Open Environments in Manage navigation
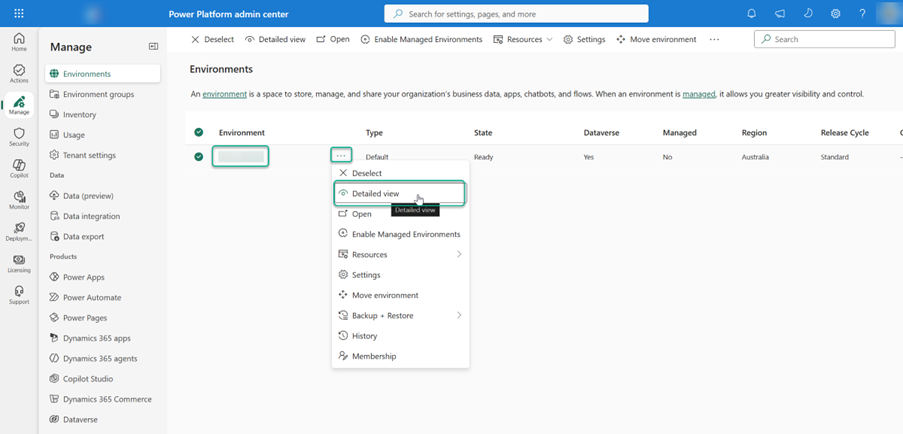Viewport: 903px width, 434px height. [x=103, y=74]
